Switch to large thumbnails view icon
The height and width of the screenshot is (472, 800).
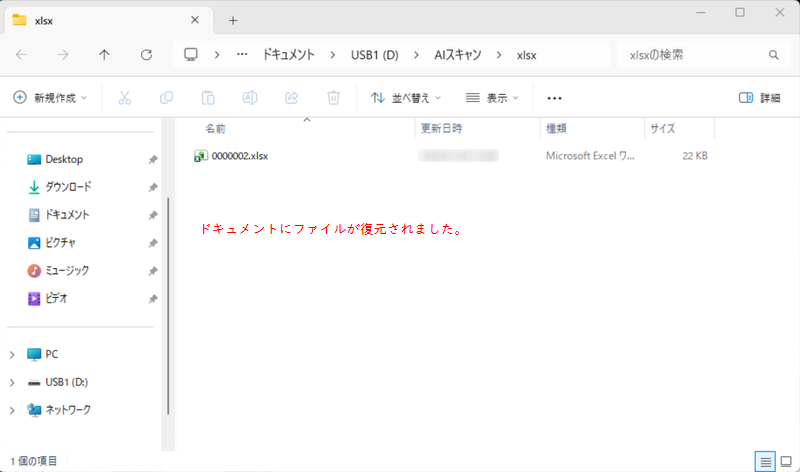point(785,461)
